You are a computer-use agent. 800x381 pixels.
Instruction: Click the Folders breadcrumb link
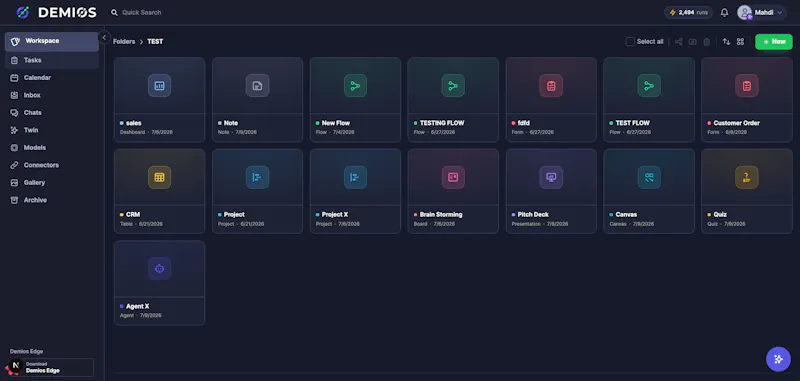point(124,42)
